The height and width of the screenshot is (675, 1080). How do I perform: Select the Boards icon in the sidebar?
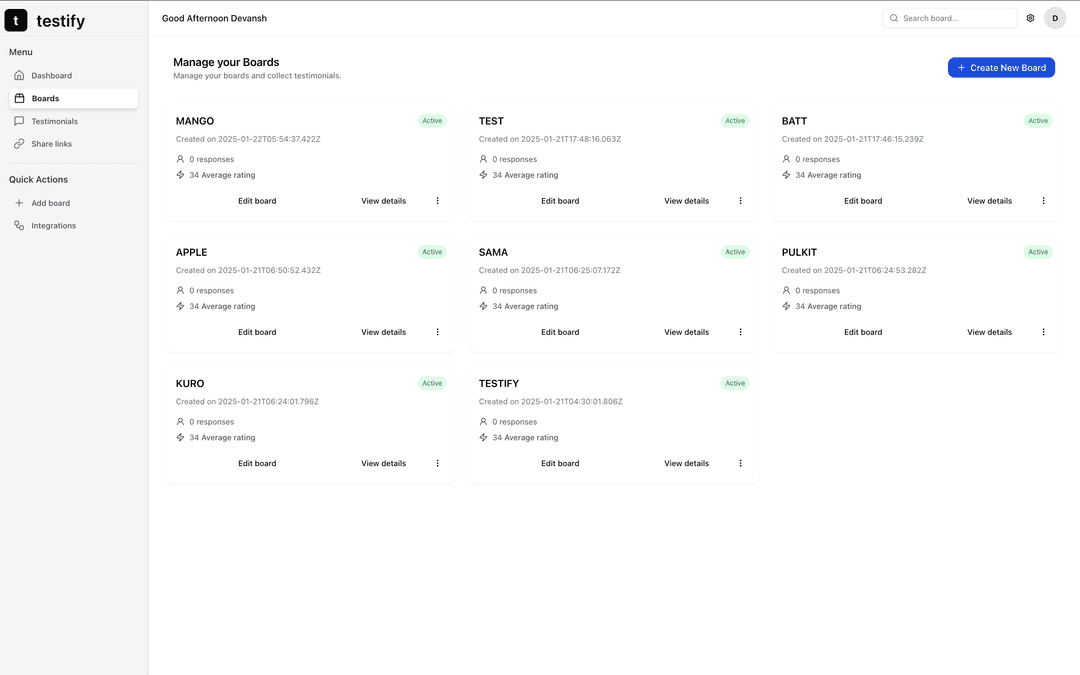[x=19, y=97]
